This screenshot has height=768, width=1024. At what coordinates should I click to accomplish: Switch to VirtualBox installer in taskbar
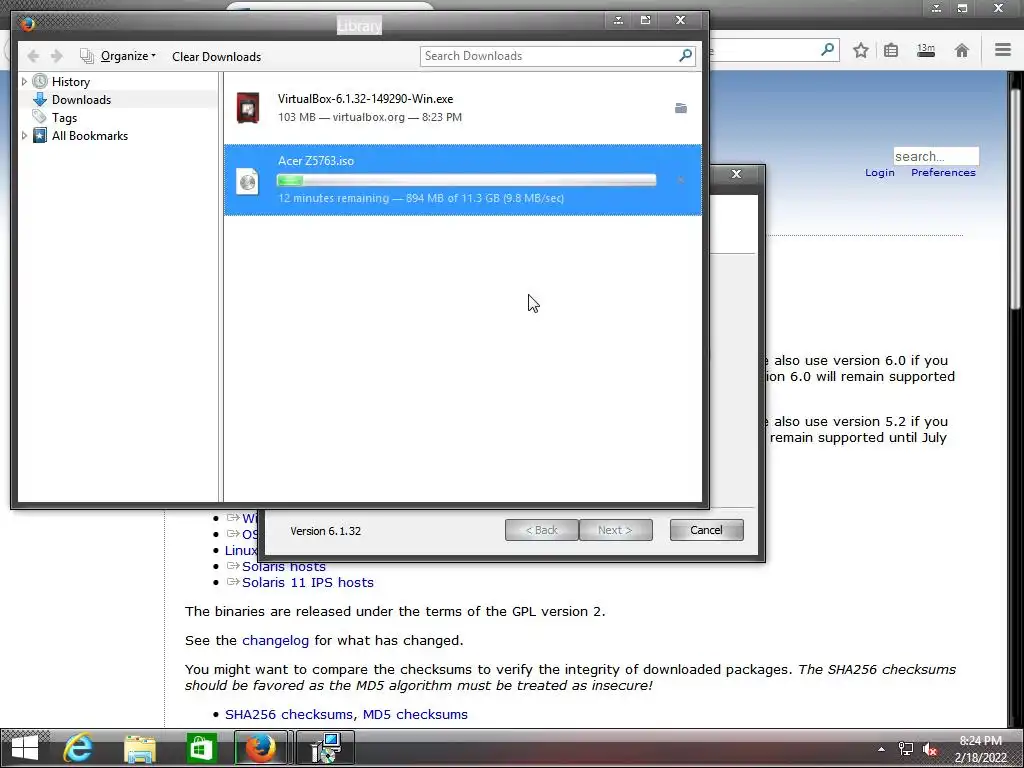pos(325,748)
